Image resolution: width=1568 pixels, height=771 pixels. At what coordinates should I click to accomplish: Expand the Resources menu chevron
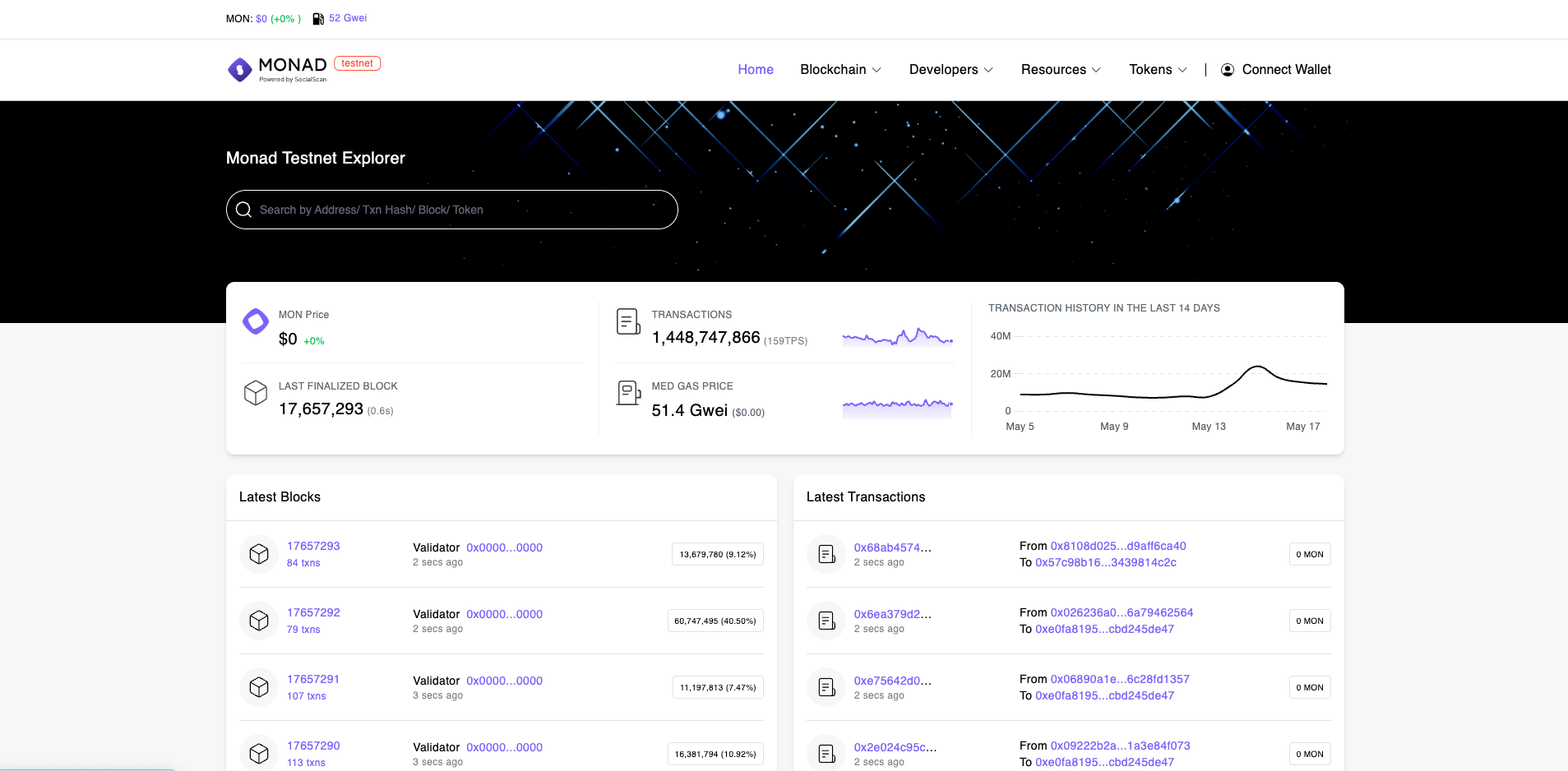pyautogui.click(x=1096, y=71)
